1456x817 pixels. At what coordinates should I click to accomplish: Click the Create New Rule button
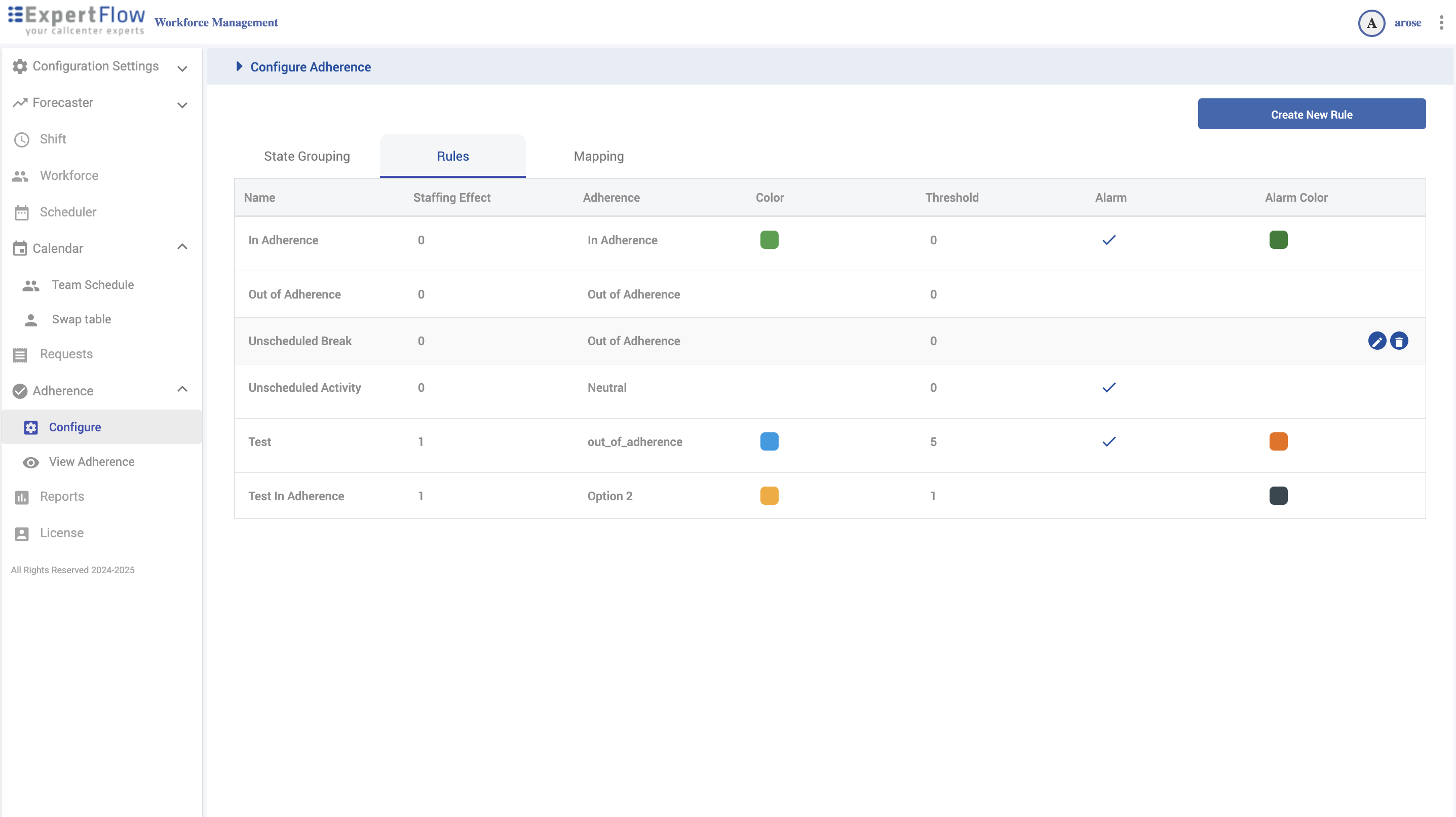point(1311,114)
